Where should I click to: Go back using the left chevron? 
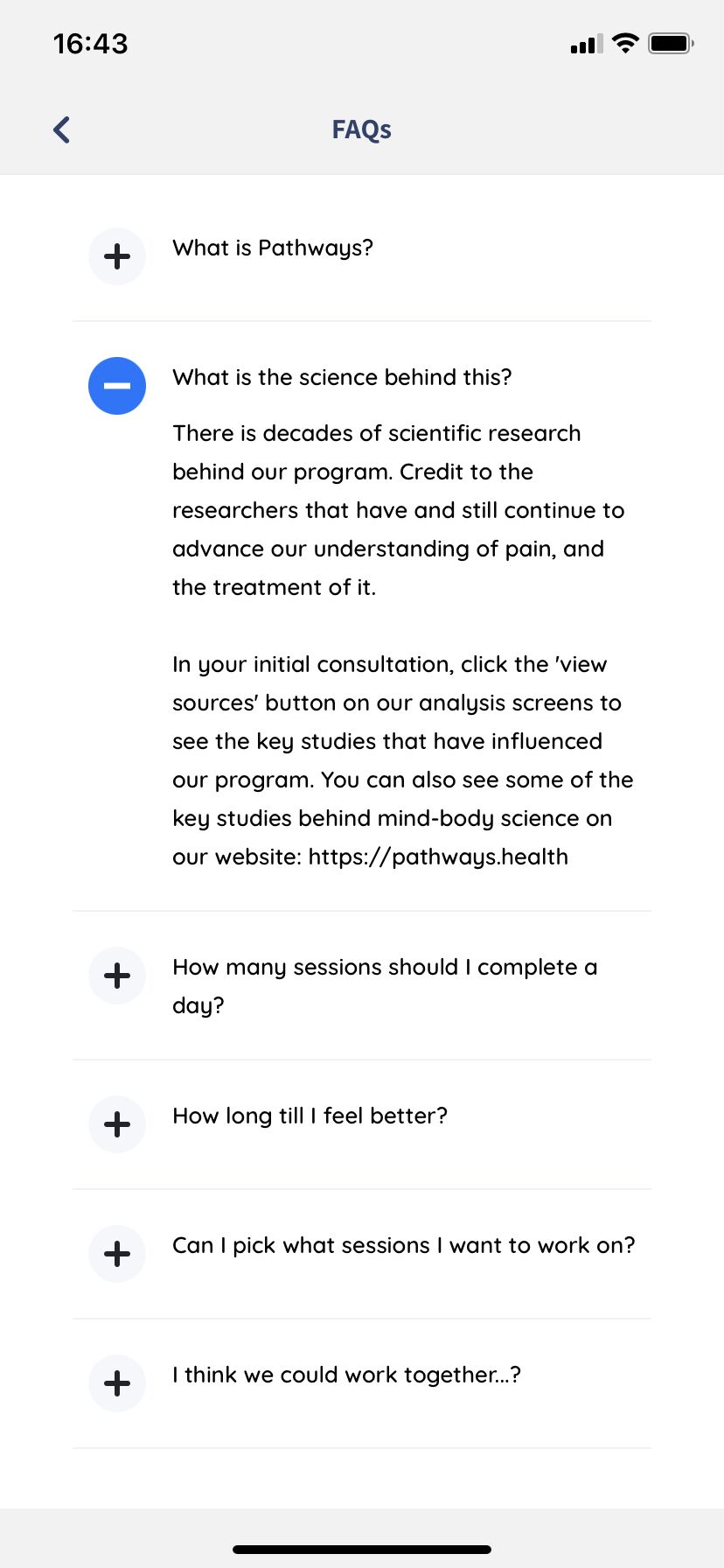point(61,129)
